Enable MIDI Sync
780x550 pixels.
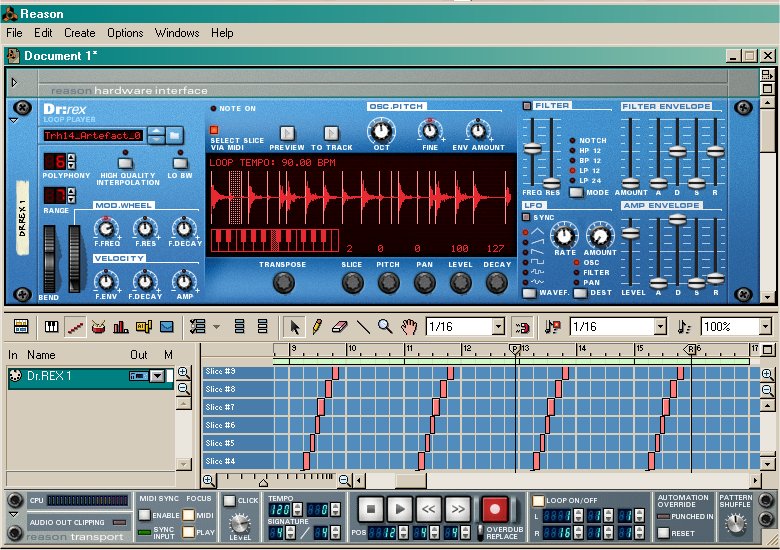tap(144, 515)
